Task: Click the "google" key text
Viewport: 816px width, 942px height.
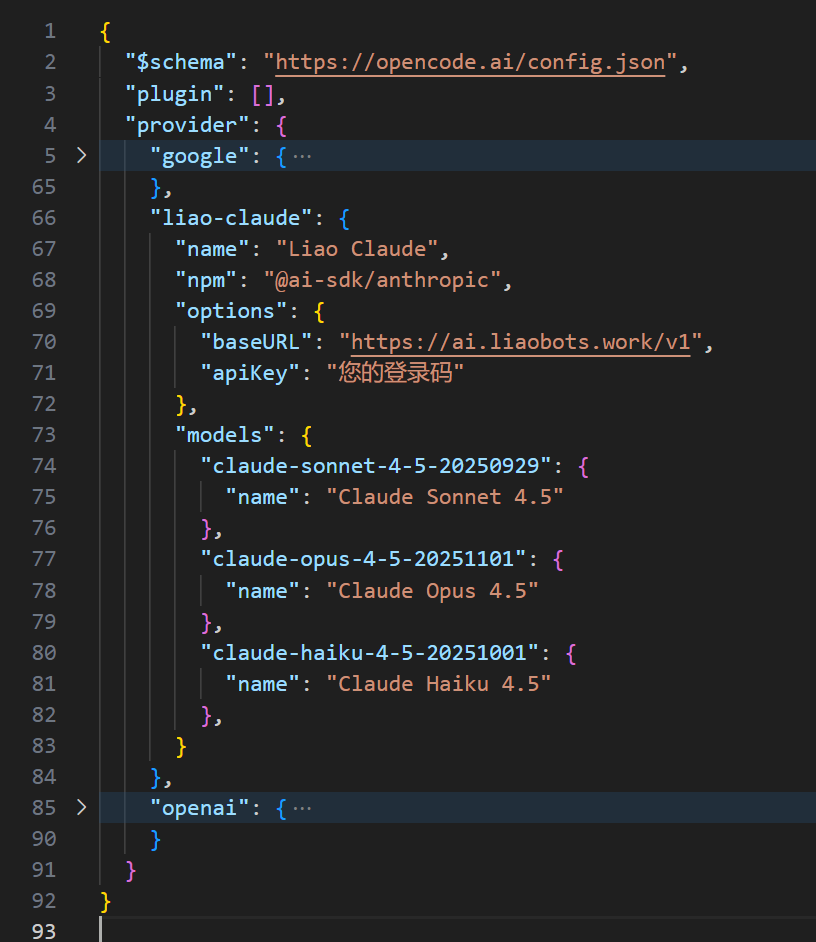Action: [199, 156]
